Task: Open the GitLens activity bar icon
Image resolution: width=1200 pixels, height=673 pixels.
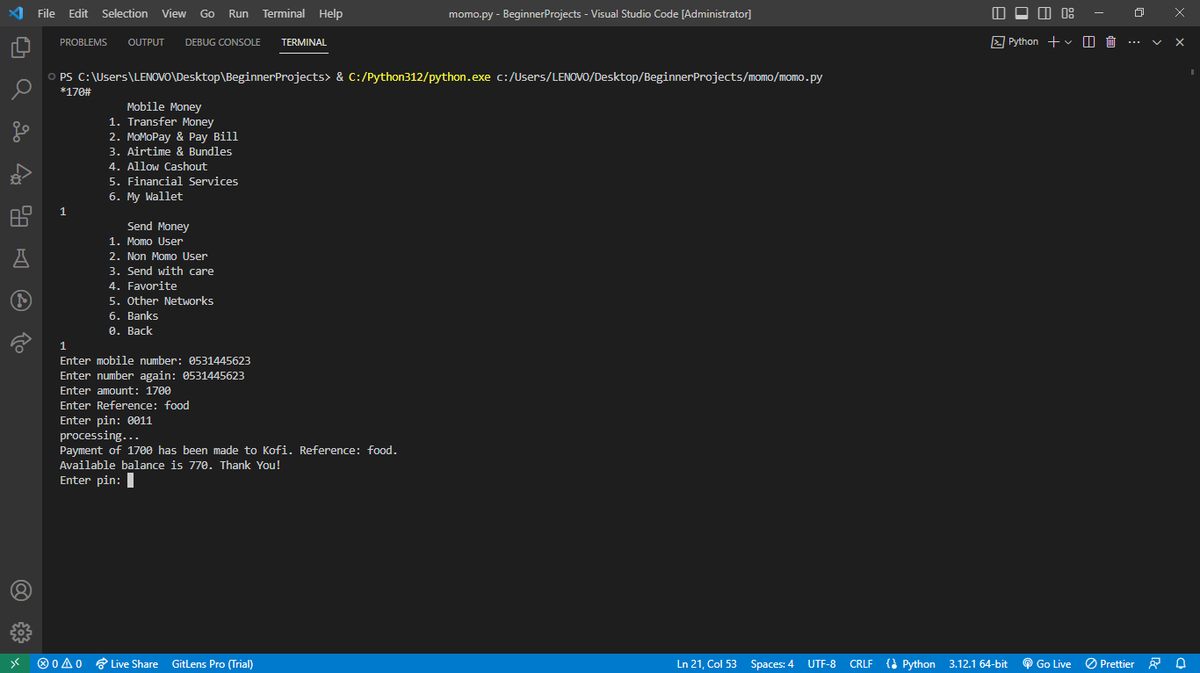Action: 20,300
